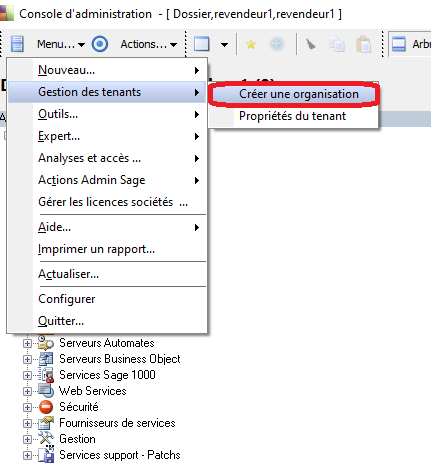Expand the Serveurs Business Object node

[x=27, y=359]
